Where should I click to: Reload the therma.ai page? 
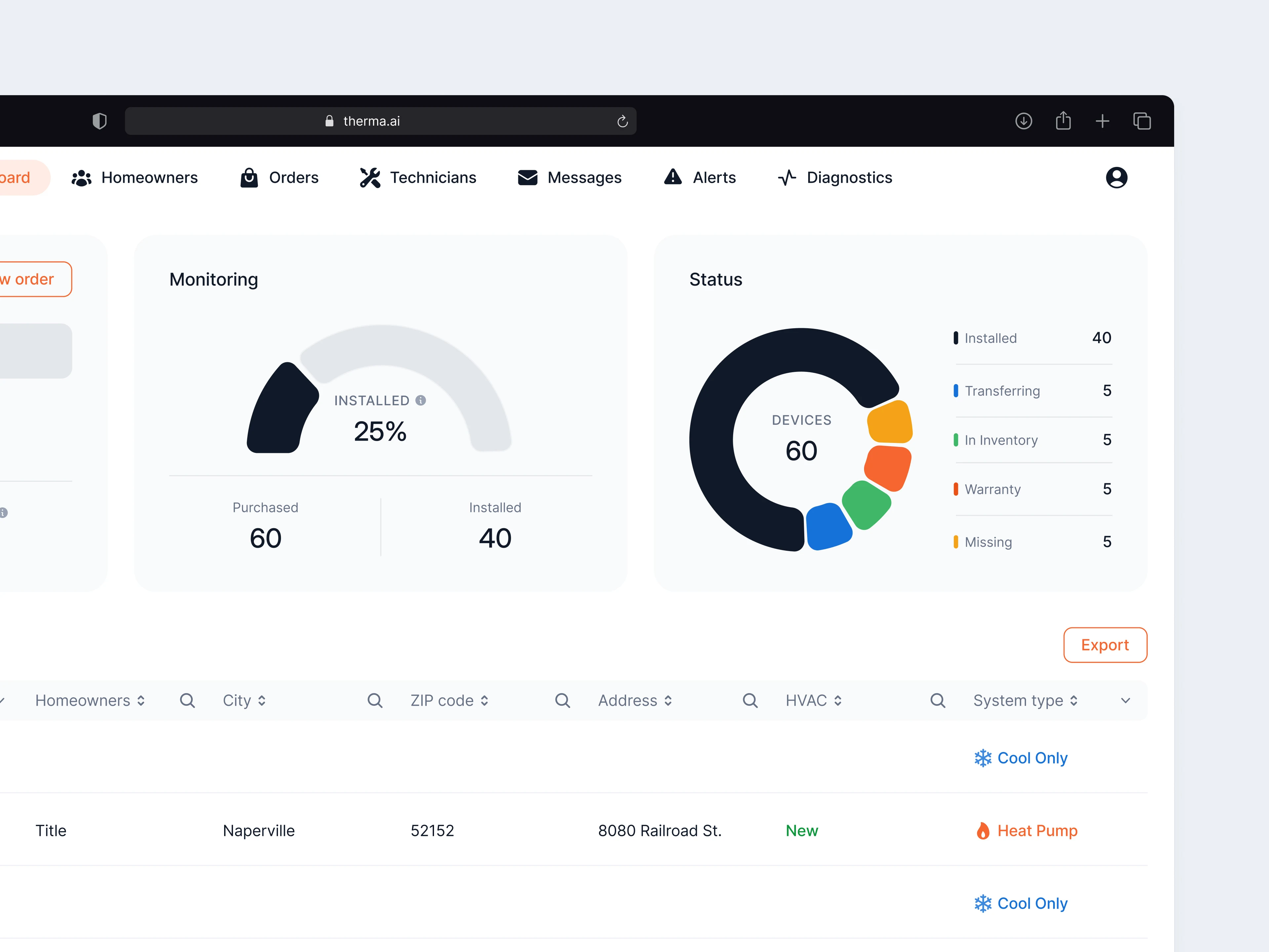click(x=622, y=121)
